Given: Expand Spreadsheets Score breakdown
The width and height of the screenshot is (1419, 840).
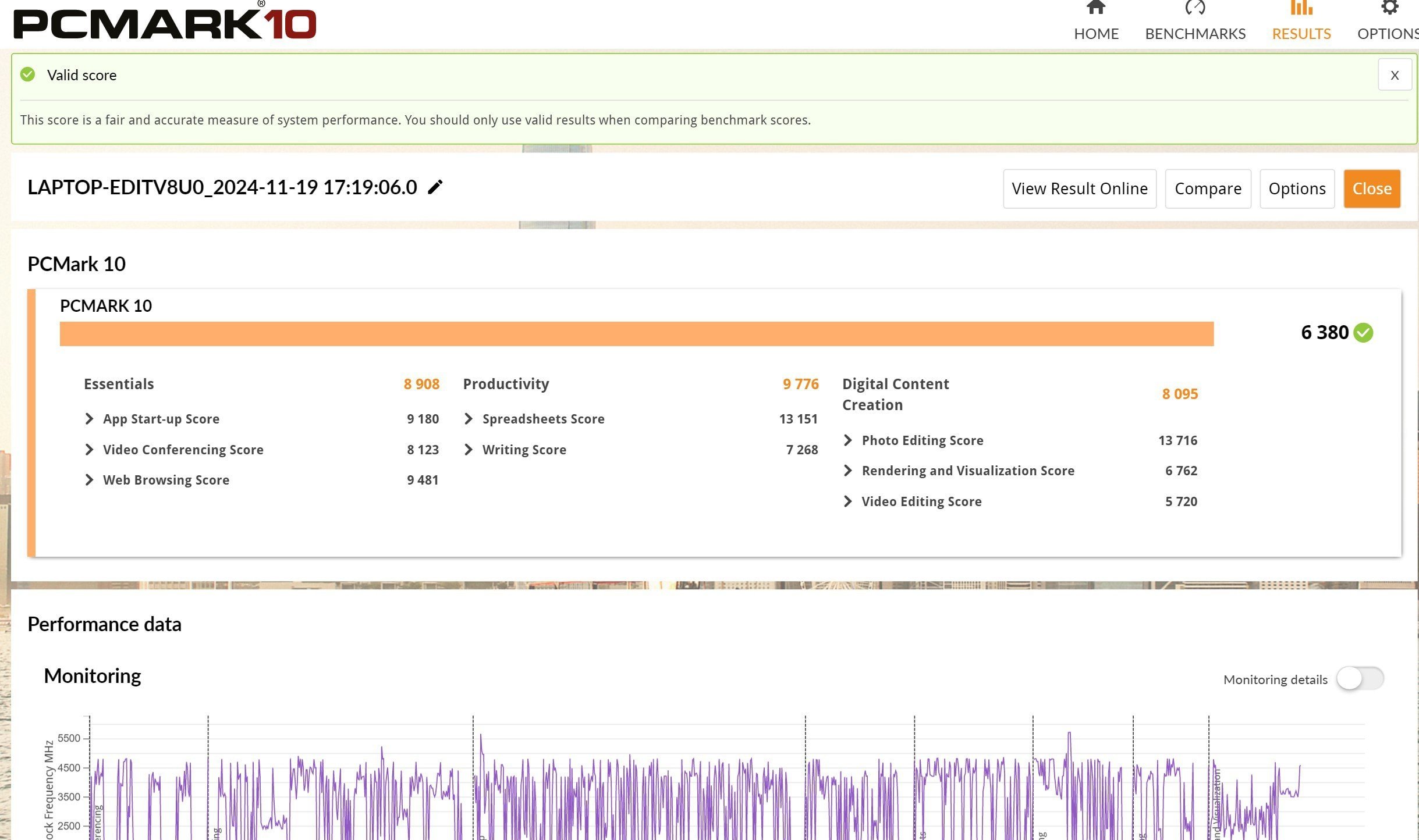Looking at the screenshot, I should pos(469,419).
